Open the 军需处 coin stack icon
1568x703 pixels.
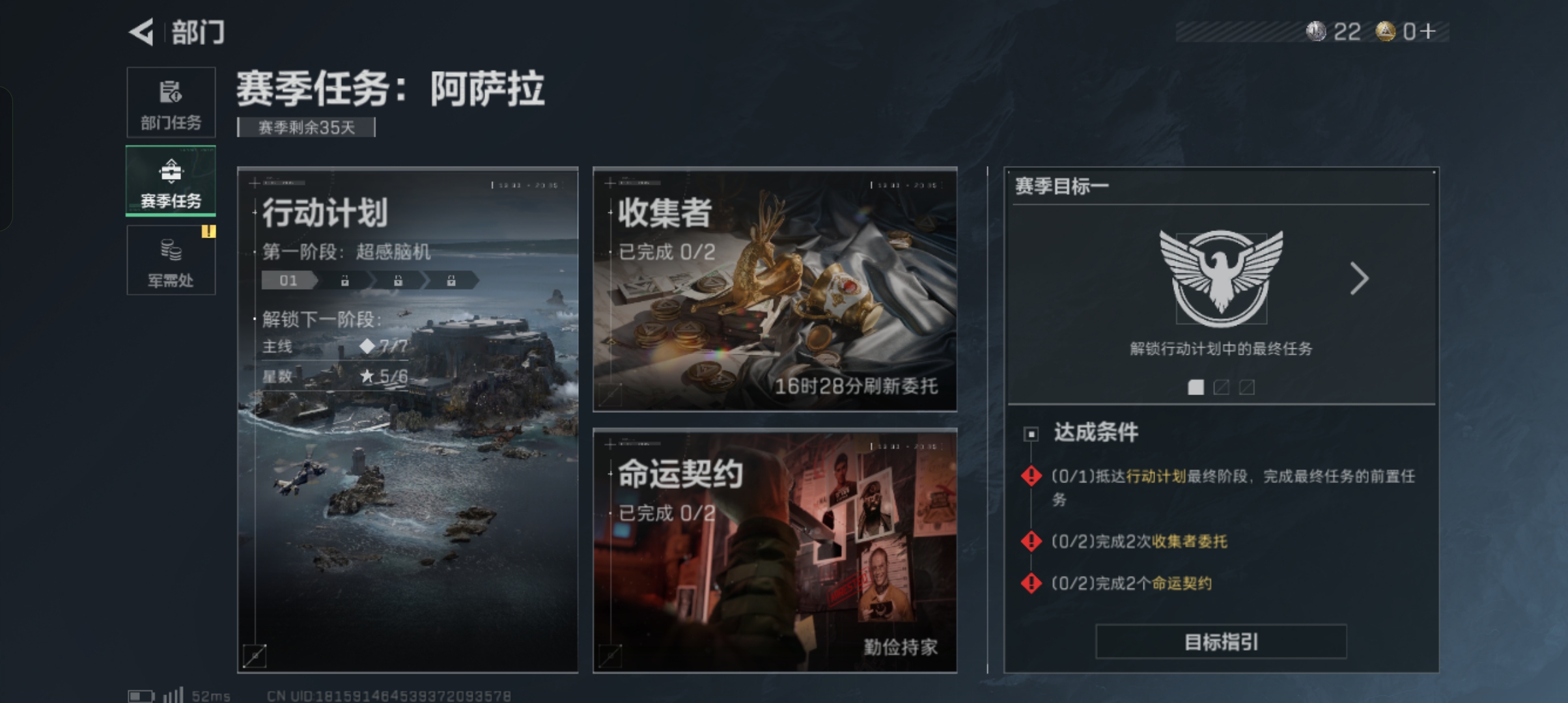171,249
